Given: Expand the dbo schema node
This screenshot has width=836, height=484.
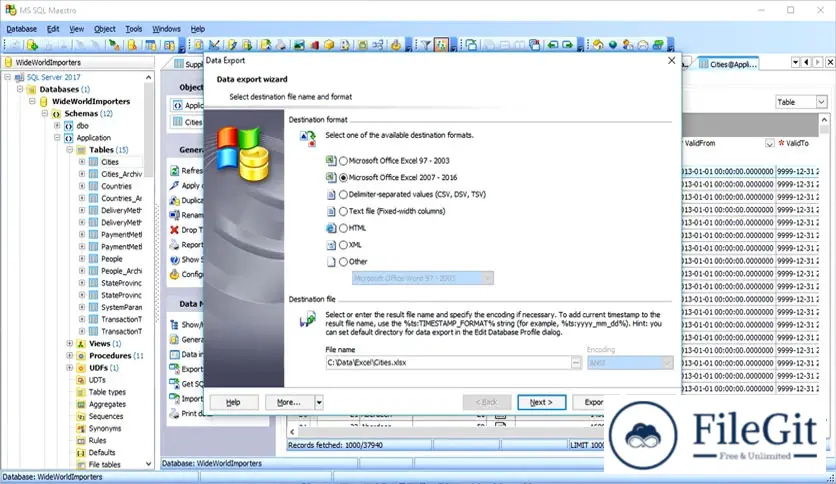Looking at the screenshot, I should tap(57, 126).
